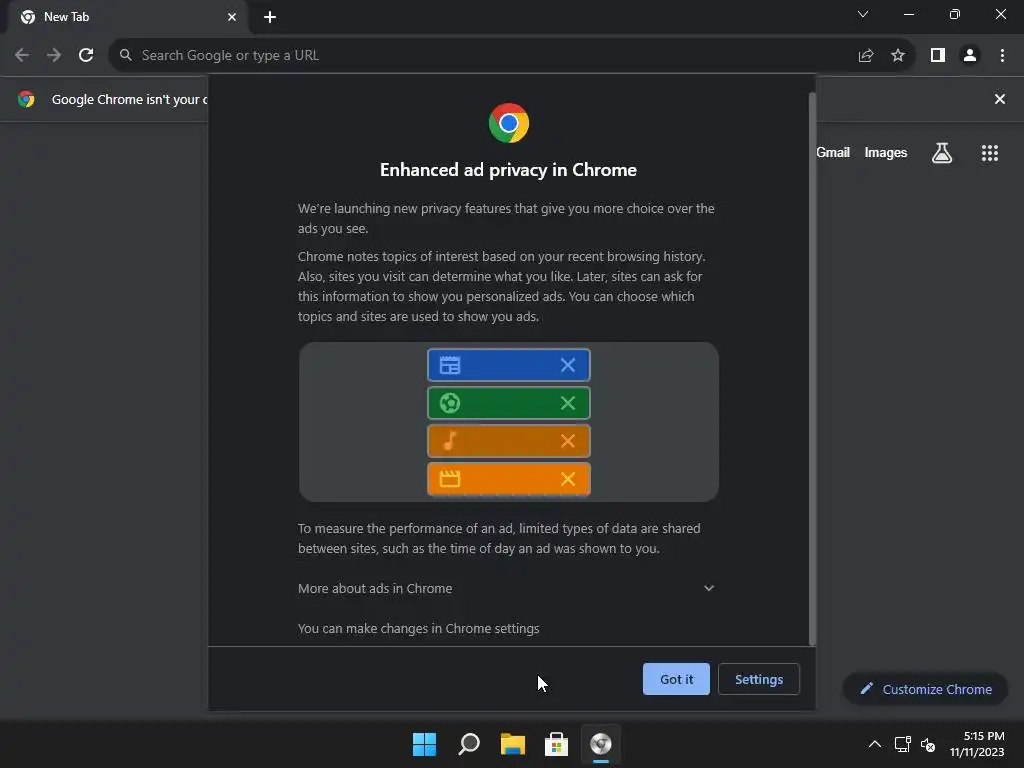This screenshot has width=1024, height=768.
Task: Open File Explorer from taskbar
Action: [513, 744]
